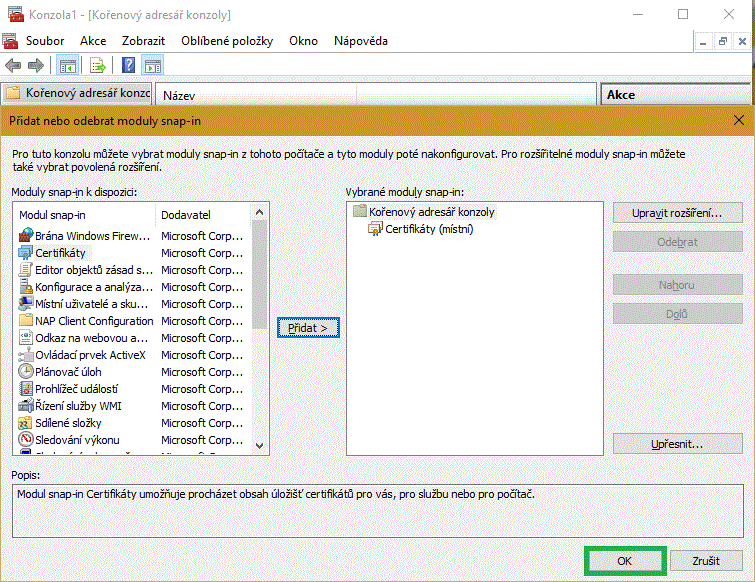Select the Brána Windows Firewall snap-in icon
Viewport: 755px width, 582px height.
click(x=26, y=236)
